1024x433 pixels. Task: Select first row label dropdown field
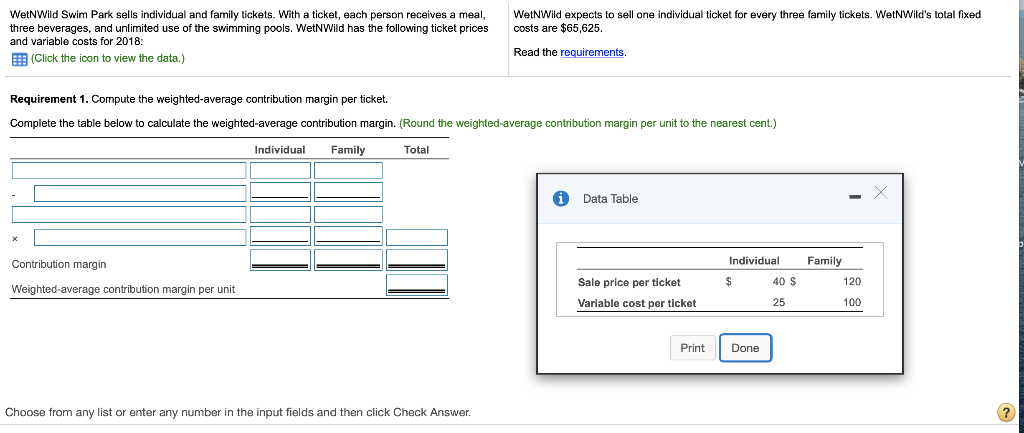129,170
